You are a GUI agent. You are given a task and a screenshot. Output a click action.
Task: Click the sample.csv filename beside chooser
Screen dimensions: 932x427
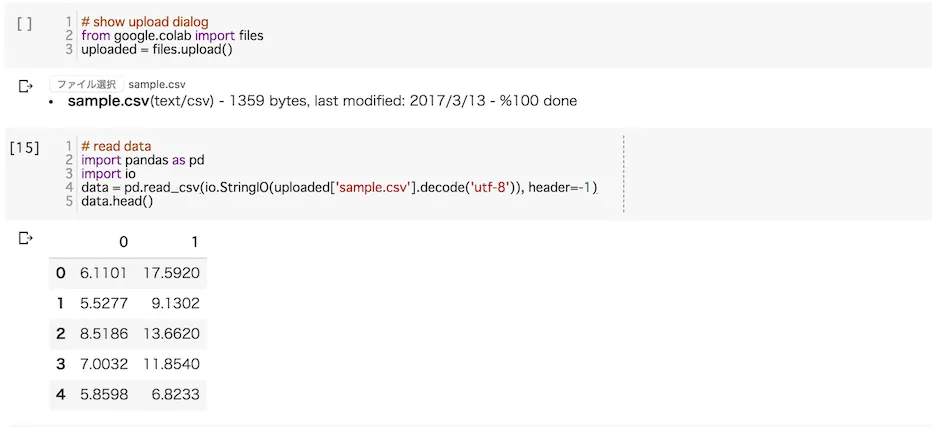pos(157,85)
